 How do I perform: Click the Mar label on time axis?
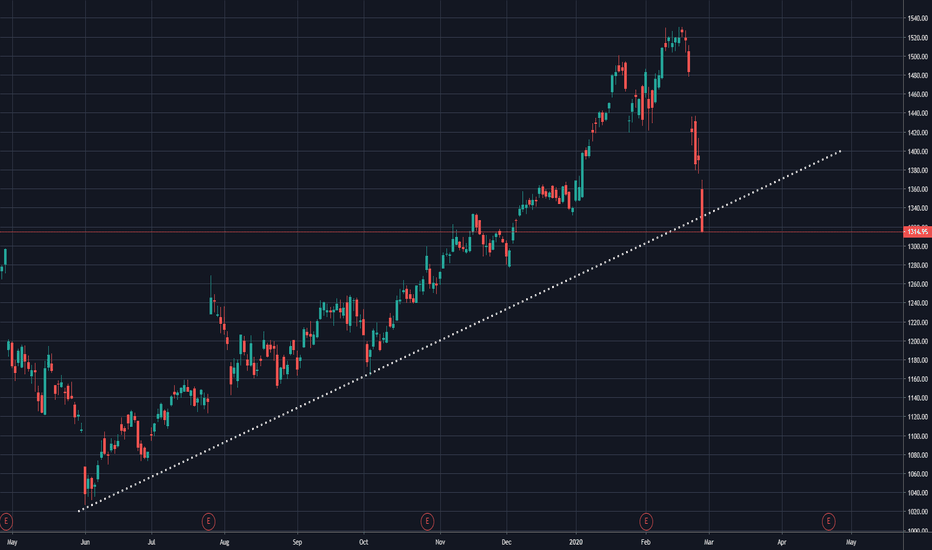coord(709,542)
